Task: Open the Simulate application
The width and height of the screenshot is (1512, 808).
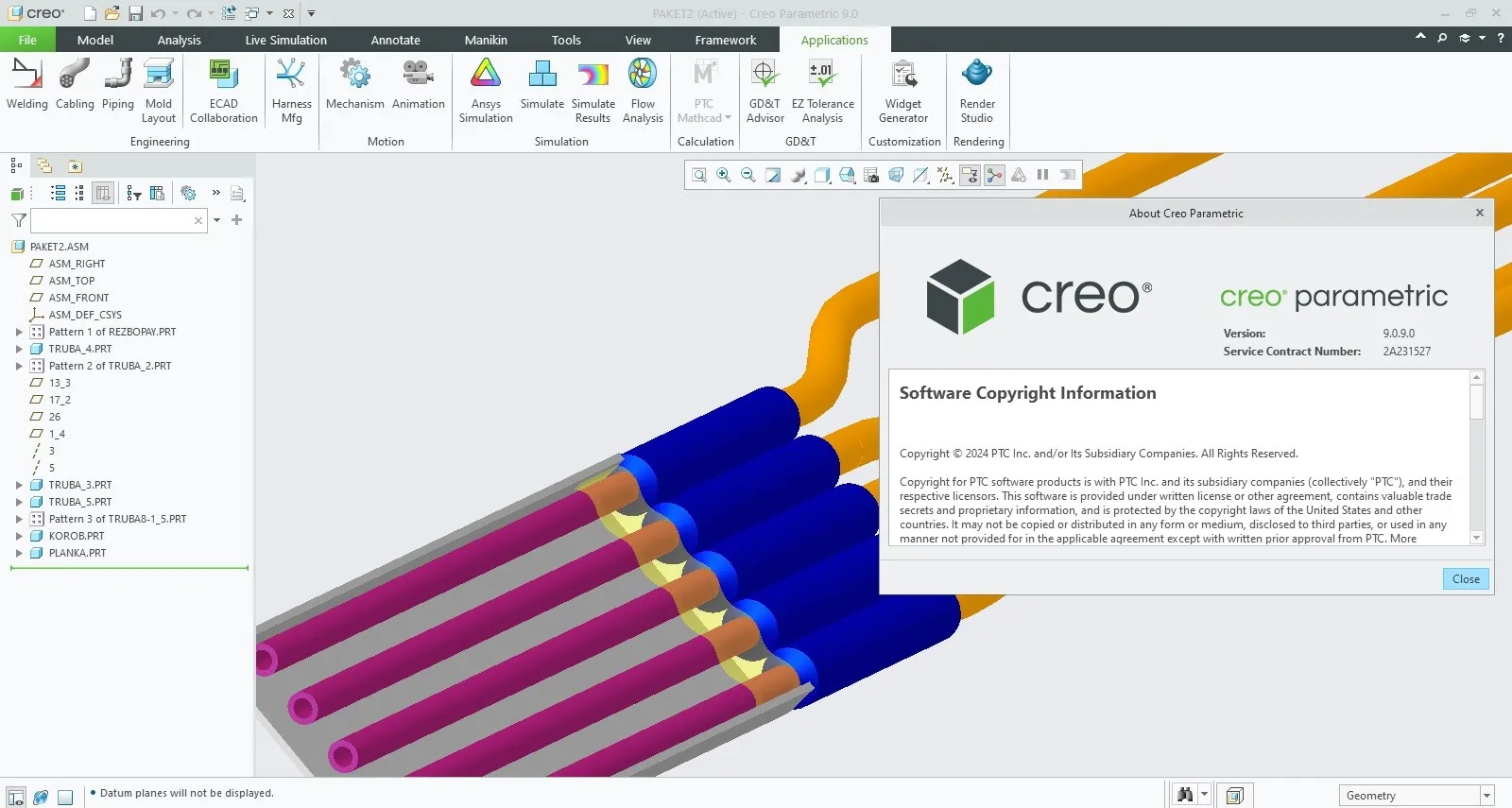Action: pyautogui.click(x=542, y=85)
